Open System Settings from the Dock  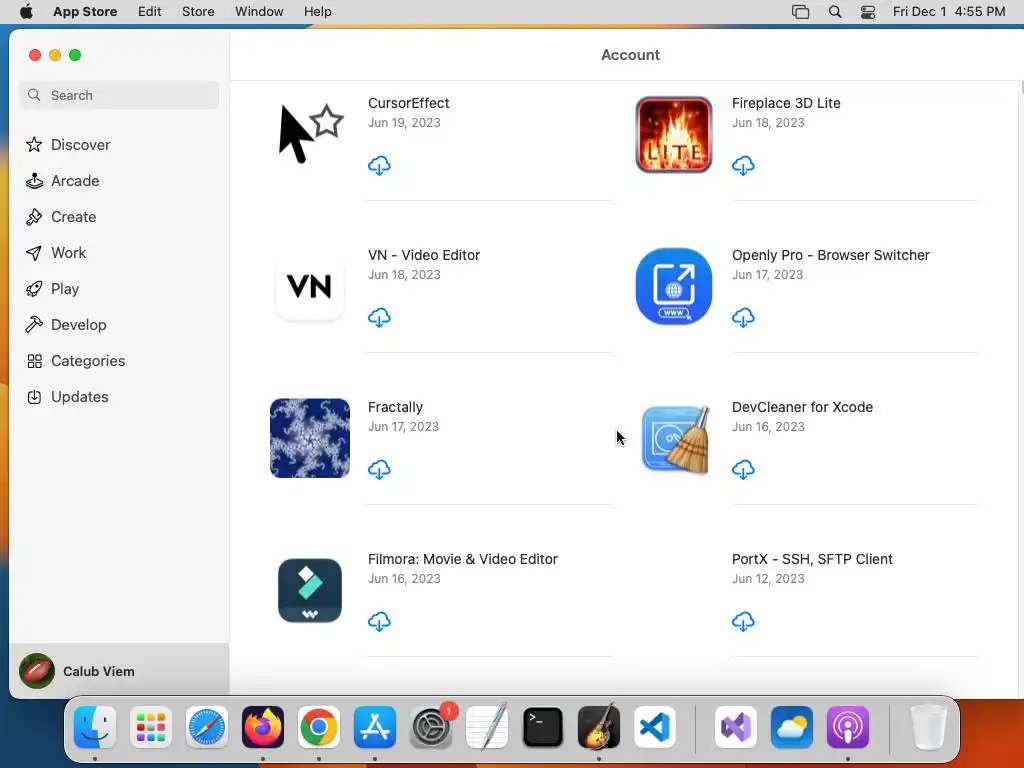431,727
